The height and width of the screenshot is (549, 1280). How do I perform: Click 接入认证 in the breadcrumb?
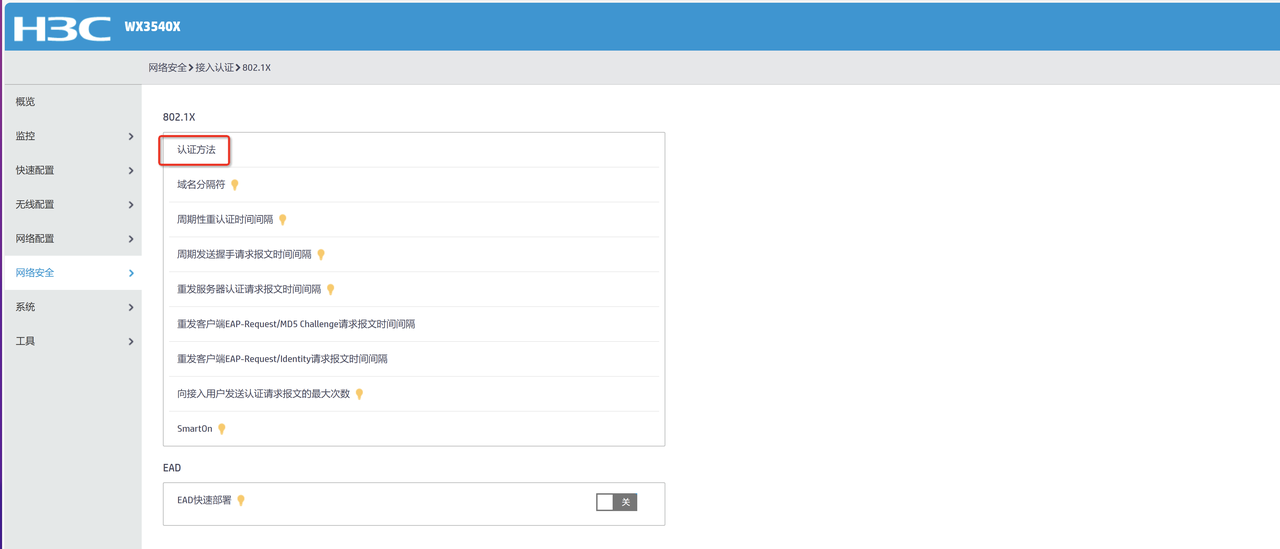click(x=214, y=68)
